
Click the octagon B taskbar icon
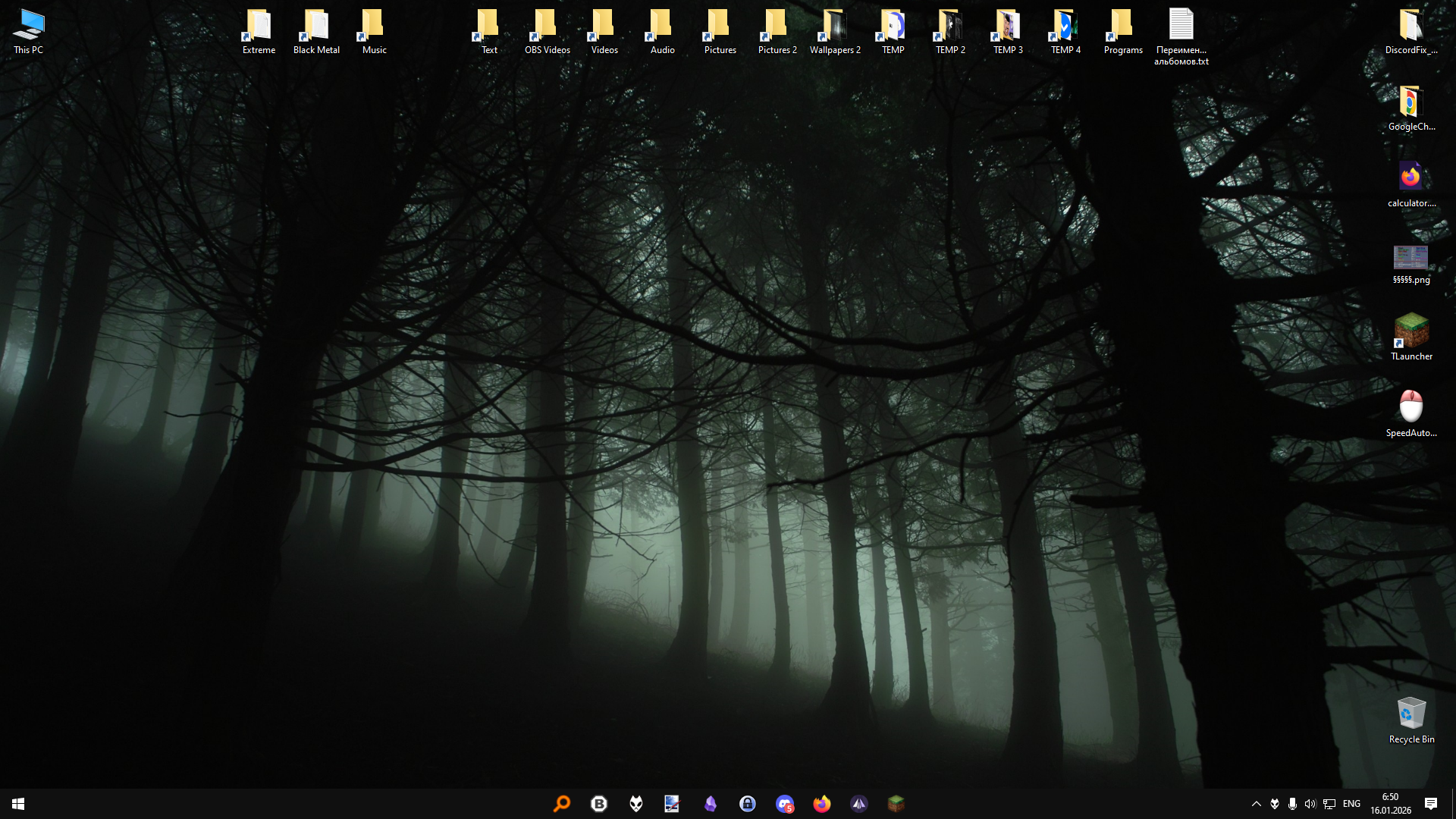click(x=599, y=804)
